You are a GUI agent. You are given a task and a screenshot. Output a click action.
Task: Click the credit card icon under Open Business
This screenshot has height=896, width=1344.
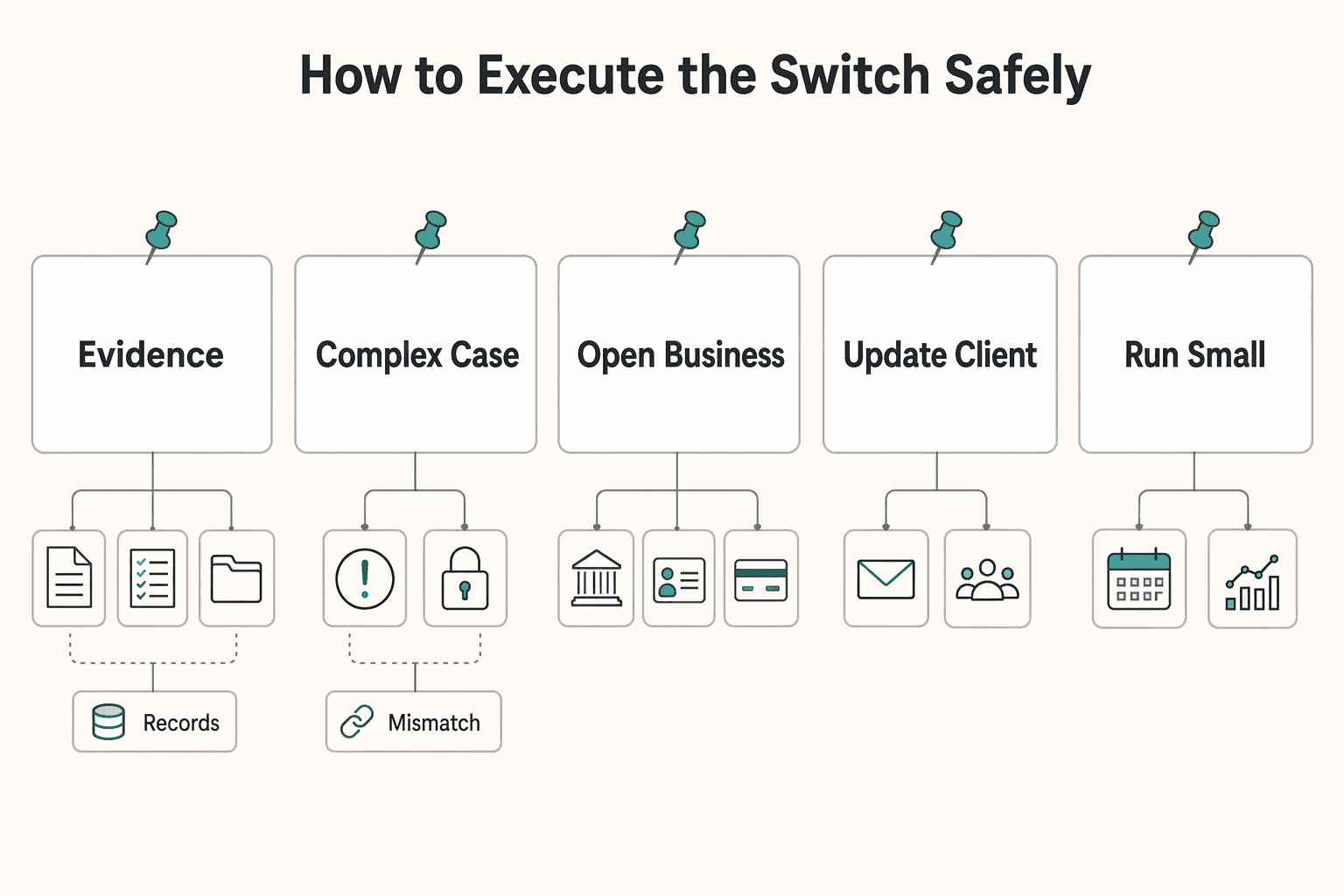tap(760, 579)
